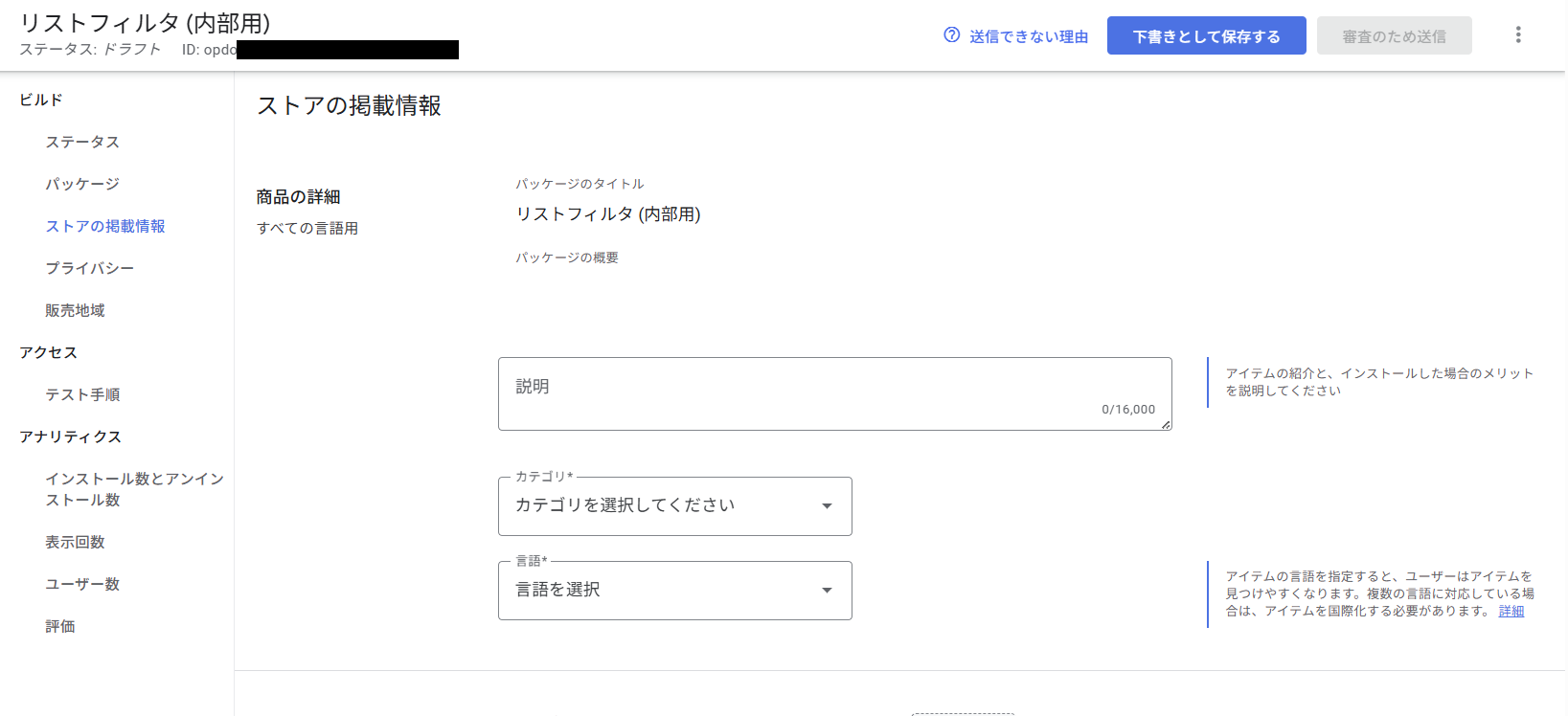Click 下書きとして保存する button

click(x=1206, y=36)
